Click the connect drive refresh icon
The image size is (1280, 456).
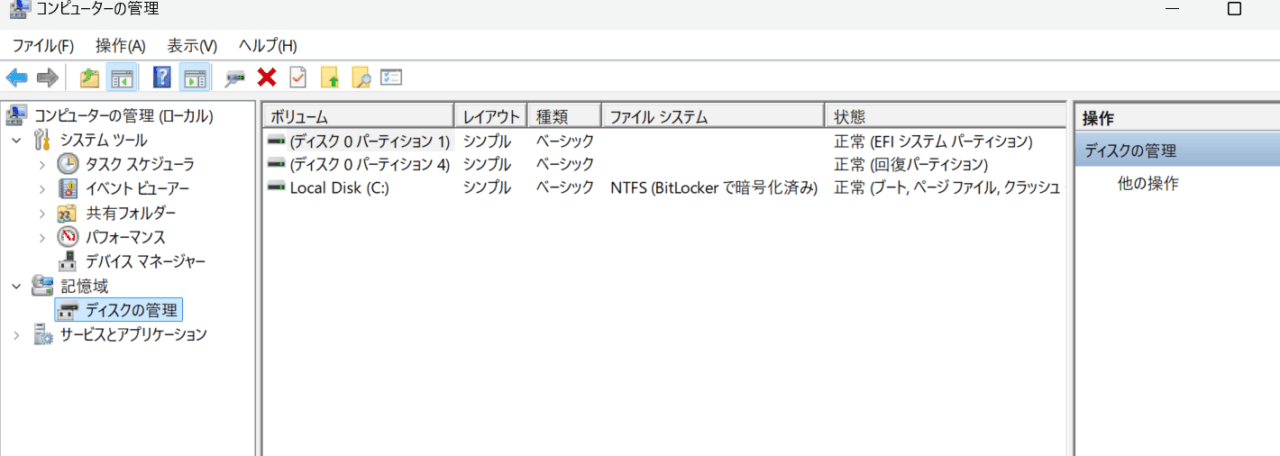tap(235, 77)
